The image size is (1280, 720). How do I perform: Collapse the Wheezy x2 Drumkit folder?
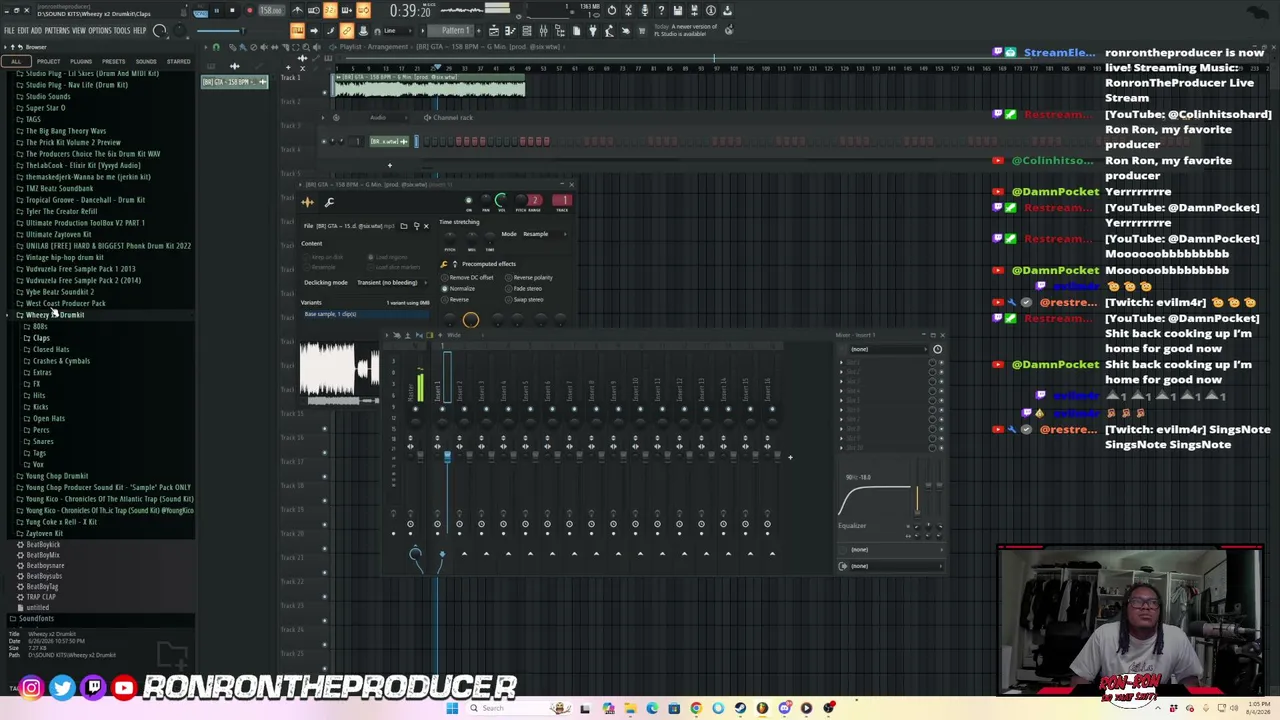coord(55,315)
